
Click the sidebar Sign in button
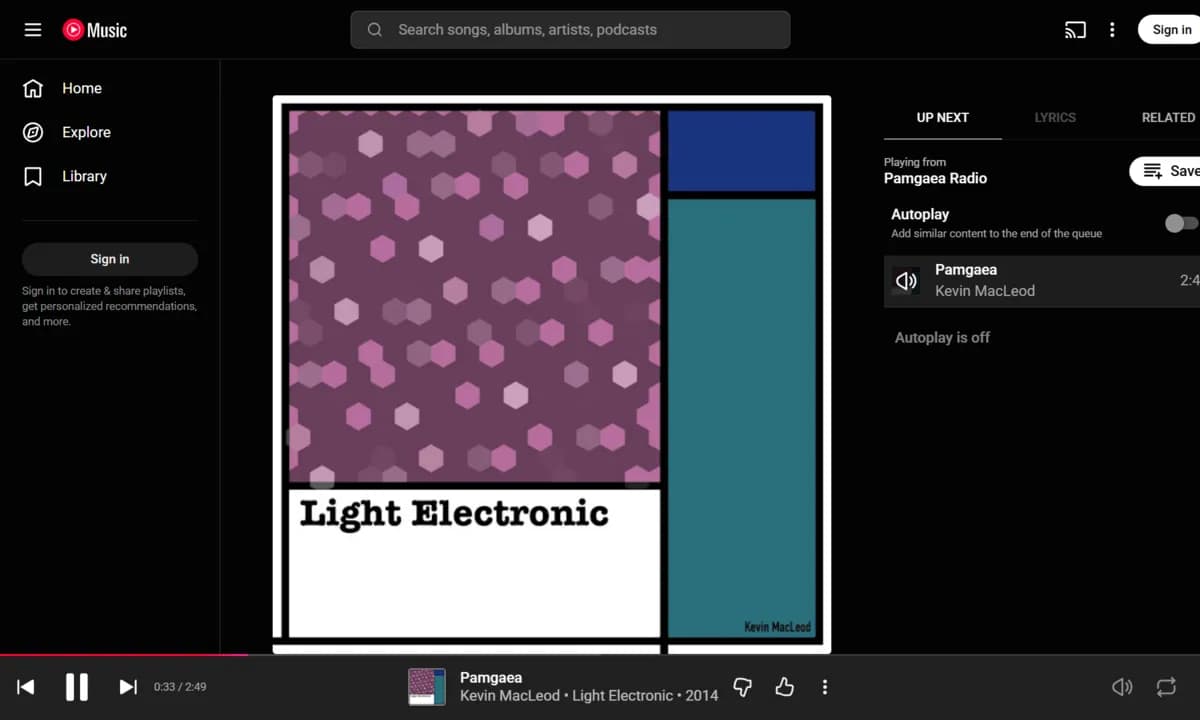[x=110, y=259]
